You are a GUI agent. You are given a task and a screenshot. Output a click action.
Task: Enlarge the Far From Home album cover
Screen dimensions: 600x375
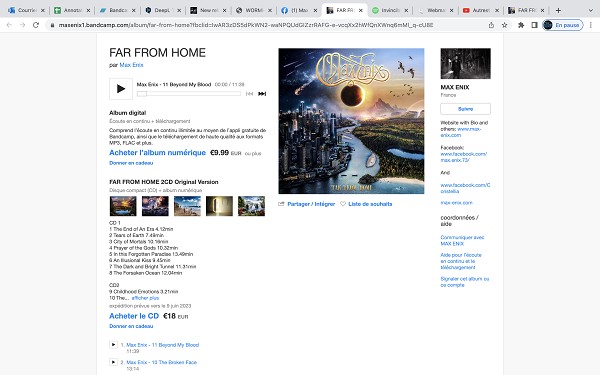[x=351, y=121]
